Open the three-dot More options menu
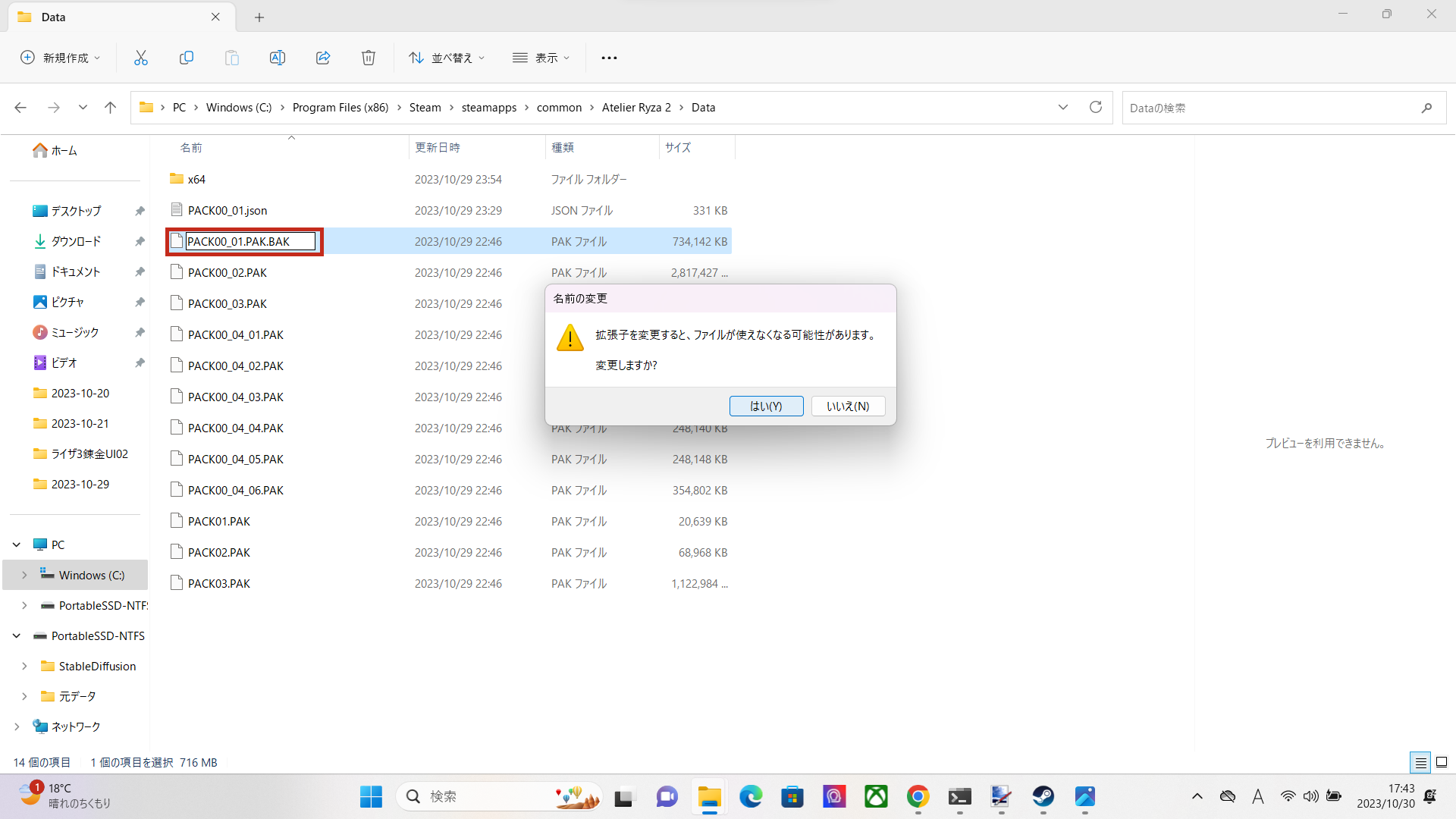Screen dimensions: 1456x819 click(x=609, y=58)
